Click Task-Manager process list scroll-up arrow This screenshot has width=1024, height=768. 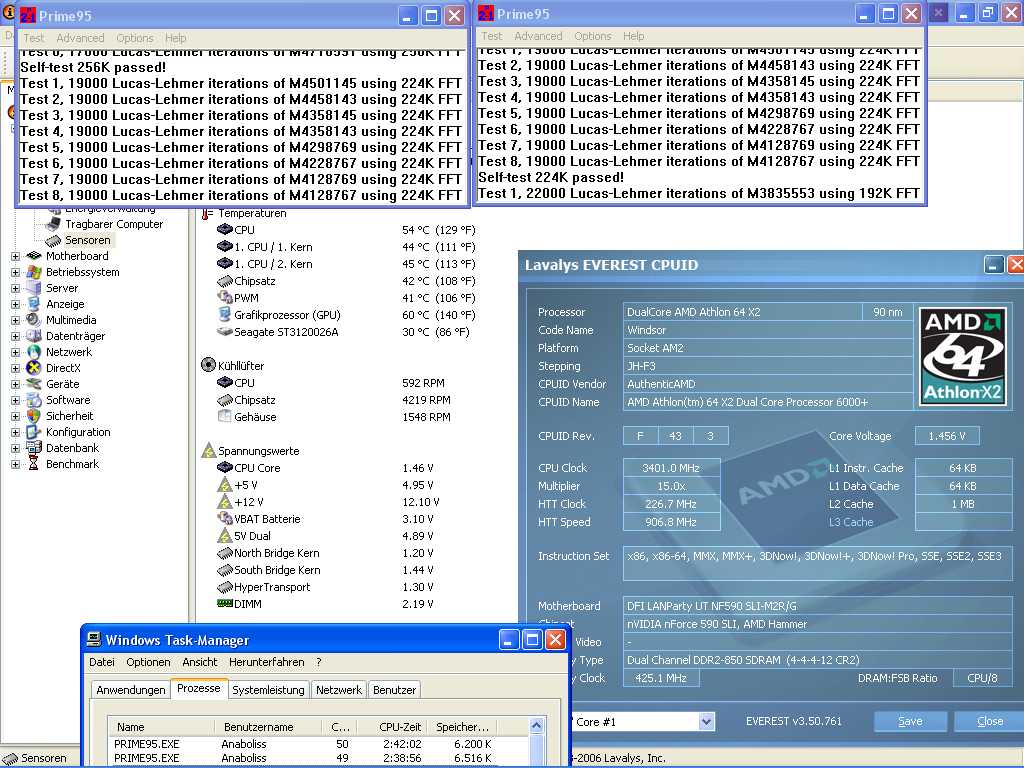pos(536,726)
